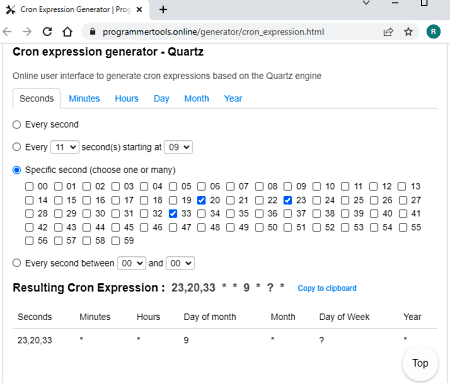Check the second 13 checkbox
The width and height of the screenshot is (450, 383).
point(402,186)
